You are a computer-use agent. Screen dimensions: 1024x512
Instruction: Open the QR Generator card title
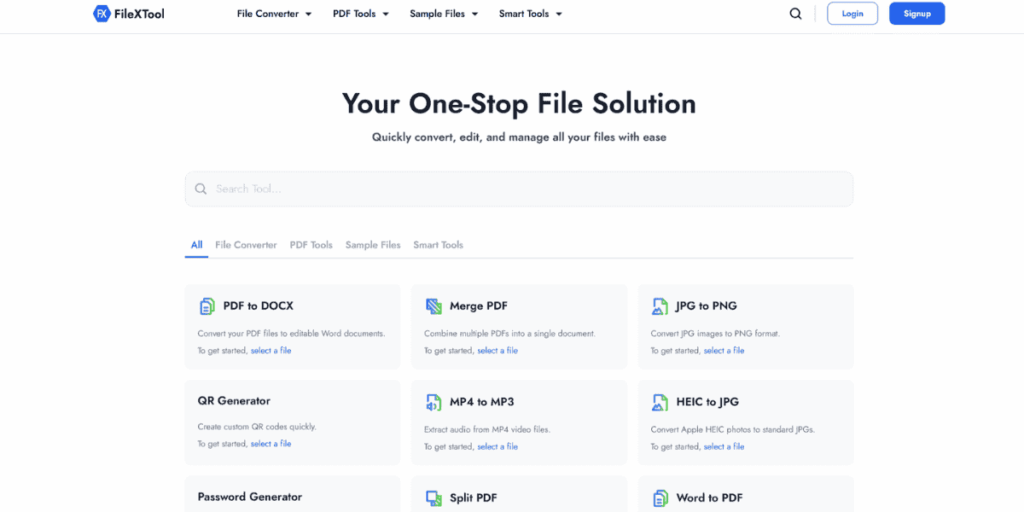tap(234, 401)
